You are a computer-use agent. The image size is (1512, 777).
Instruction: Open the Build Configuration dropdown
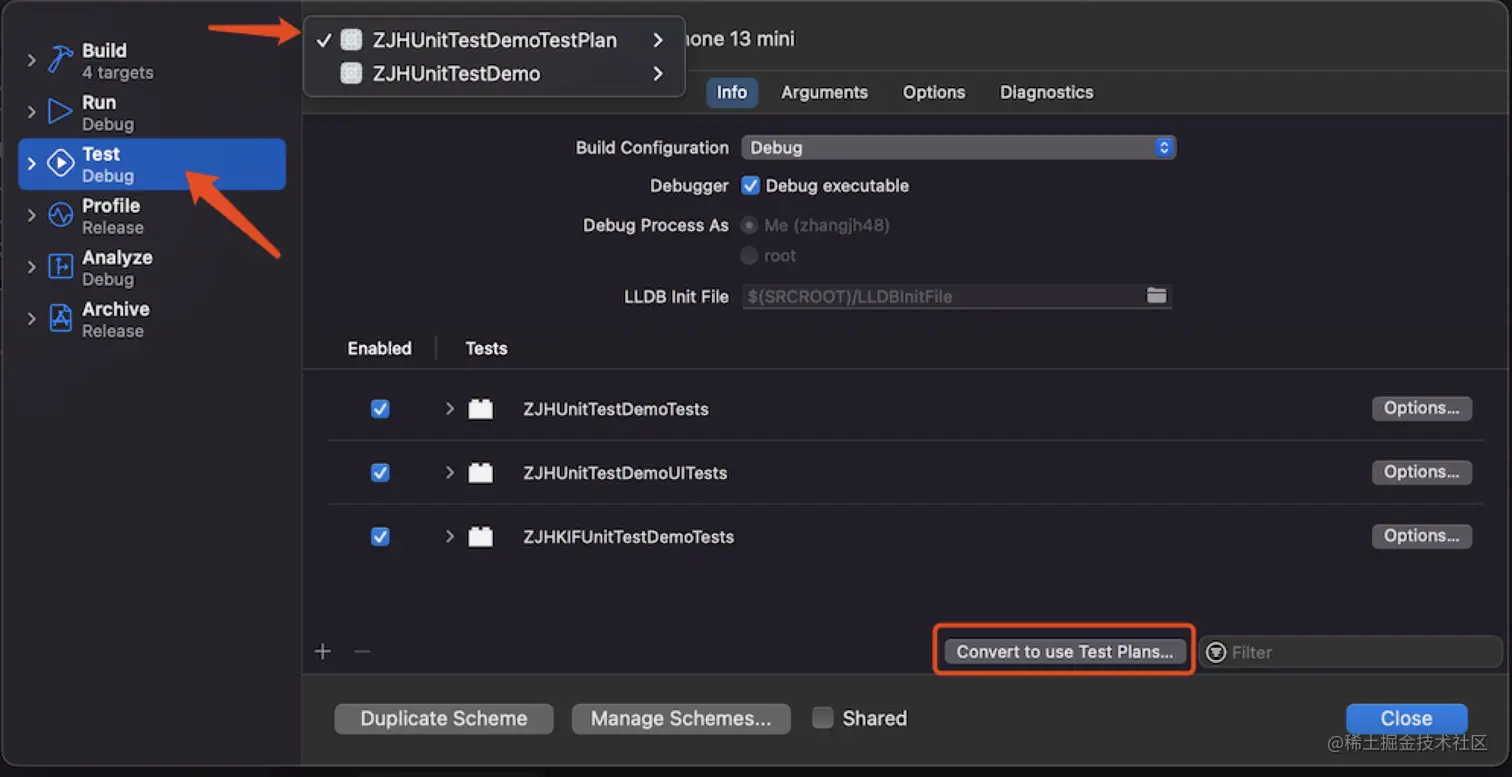pos(958,148)
